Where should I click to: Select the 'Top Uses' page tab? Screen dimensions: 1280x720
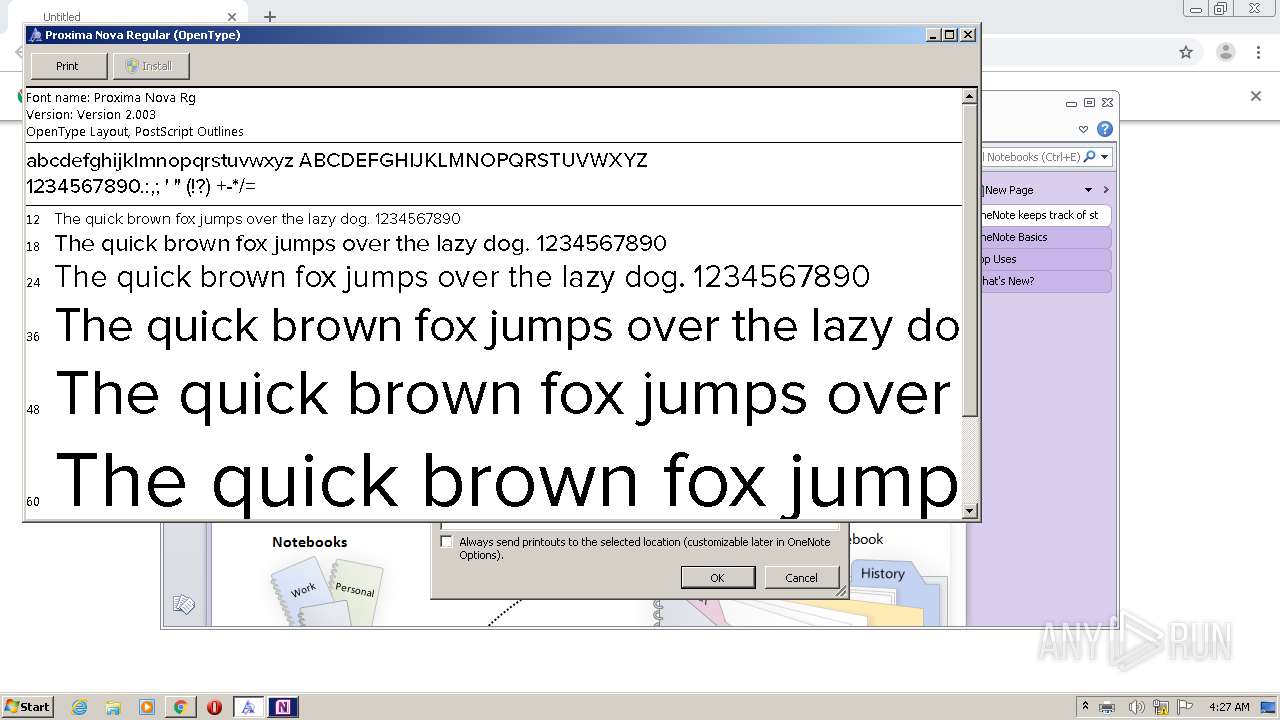pyautogui.click(x=1045, y=259)
